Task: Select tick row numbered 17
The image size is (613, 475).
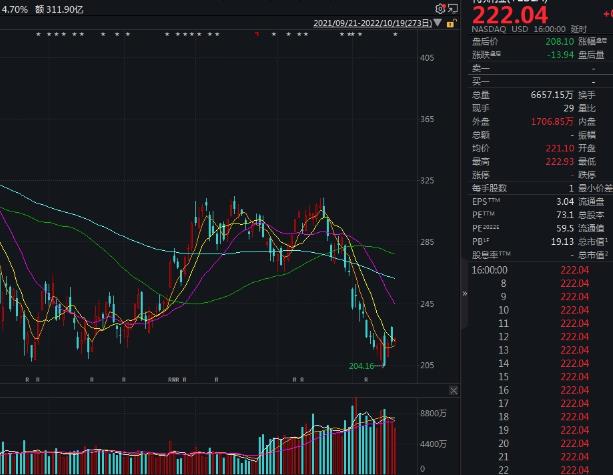Action: pyautogui.click(x=540, y=403)
